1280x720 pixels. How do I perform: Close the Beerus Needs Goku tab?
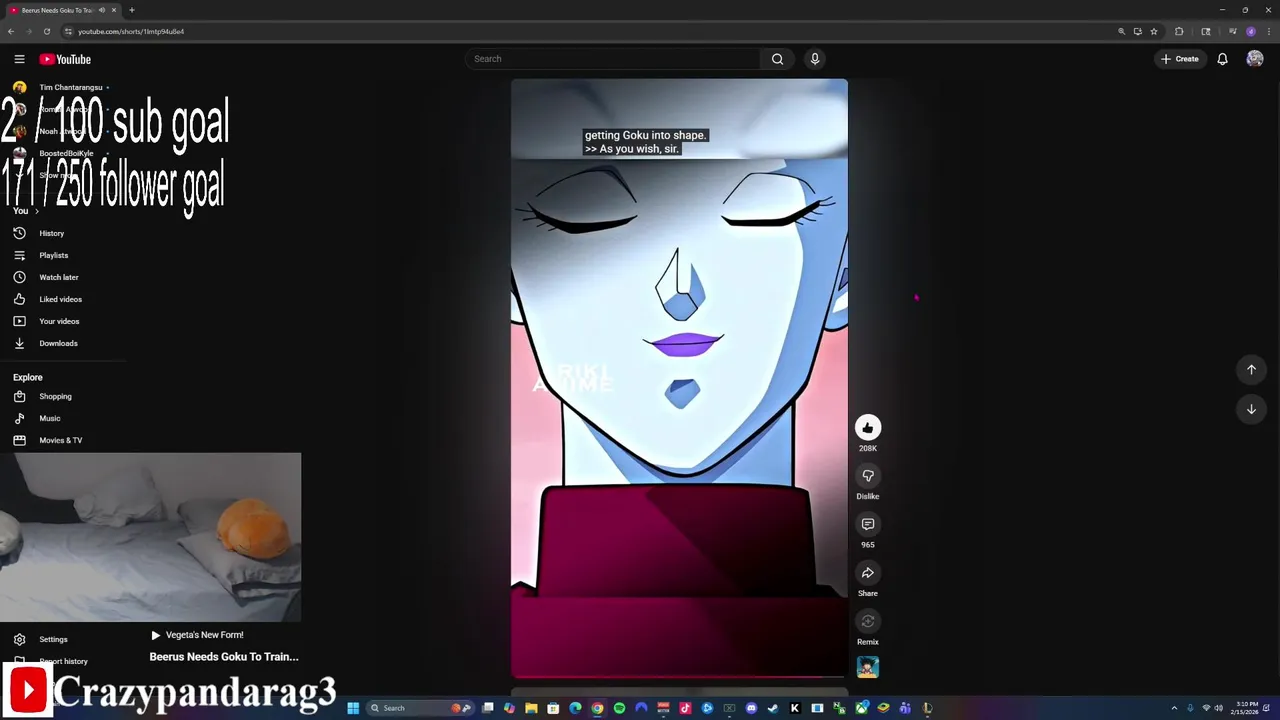point(114,10)
